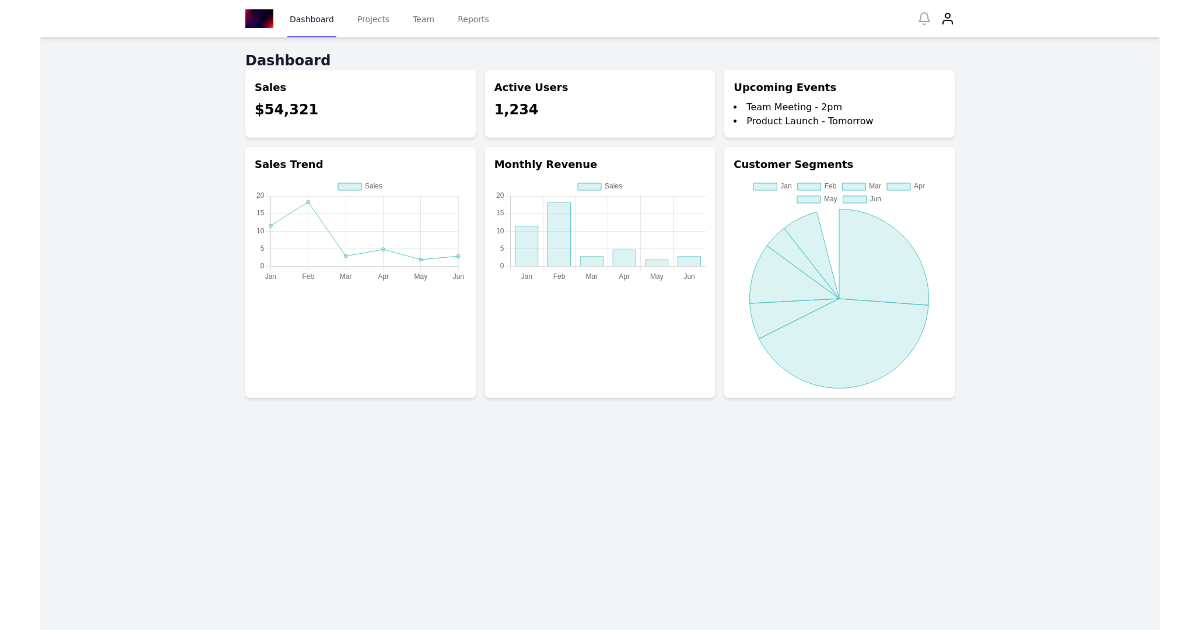Click the app logo in navbar

pyautogui.click(x=259, y=18)
